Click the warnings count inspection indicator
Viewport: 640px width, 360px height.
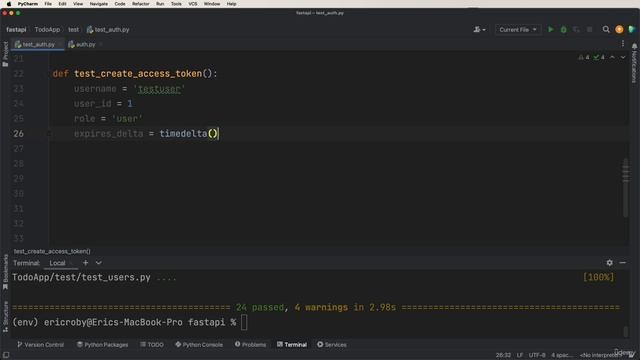(584, 57)
